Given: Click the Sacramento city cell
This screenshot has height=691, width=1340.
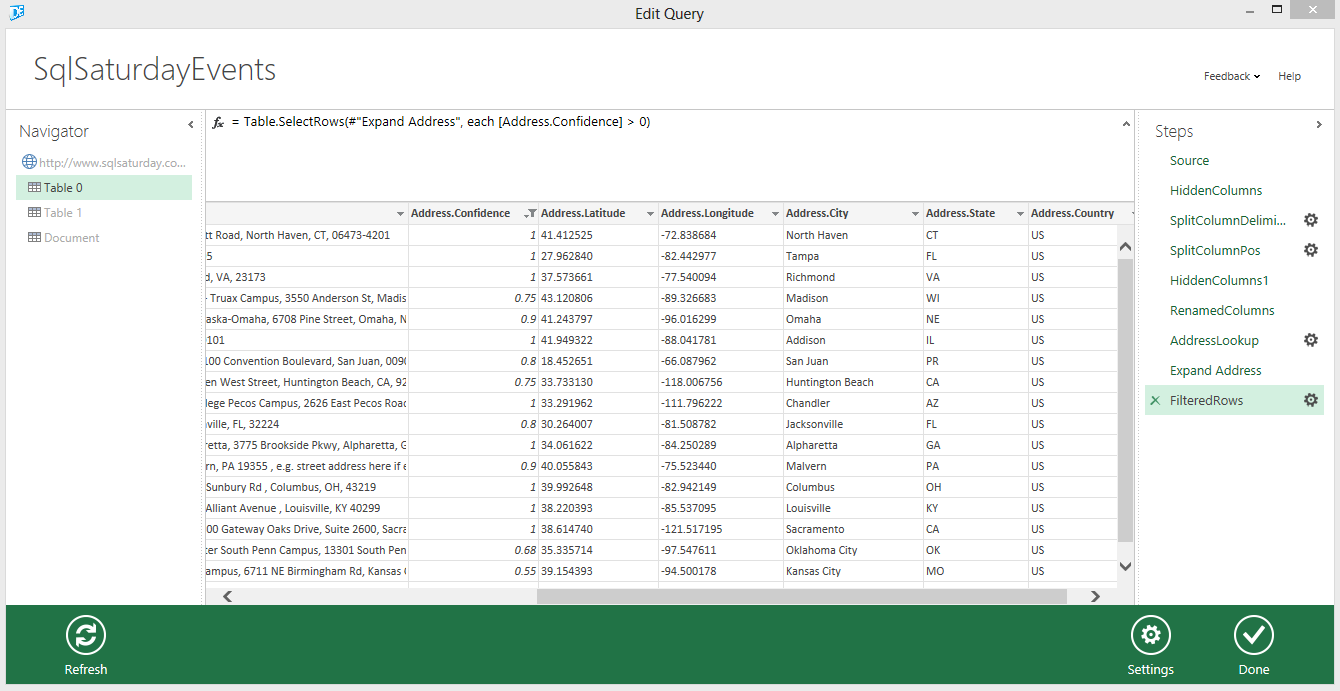Looking at the screenshot, I should point(853,529).
